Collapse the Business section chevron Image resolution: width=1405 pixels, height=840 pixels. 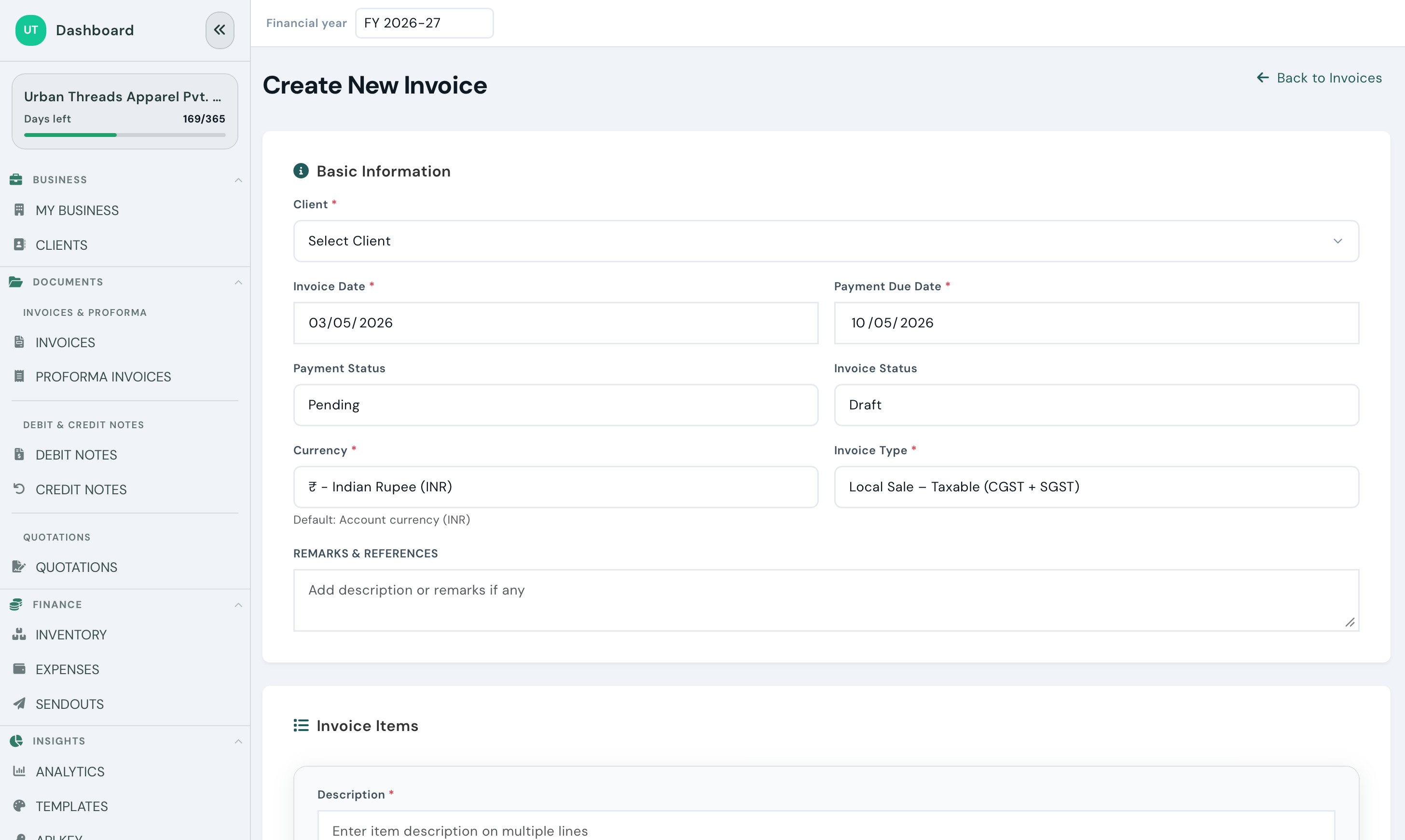click(x=238, y=180)
